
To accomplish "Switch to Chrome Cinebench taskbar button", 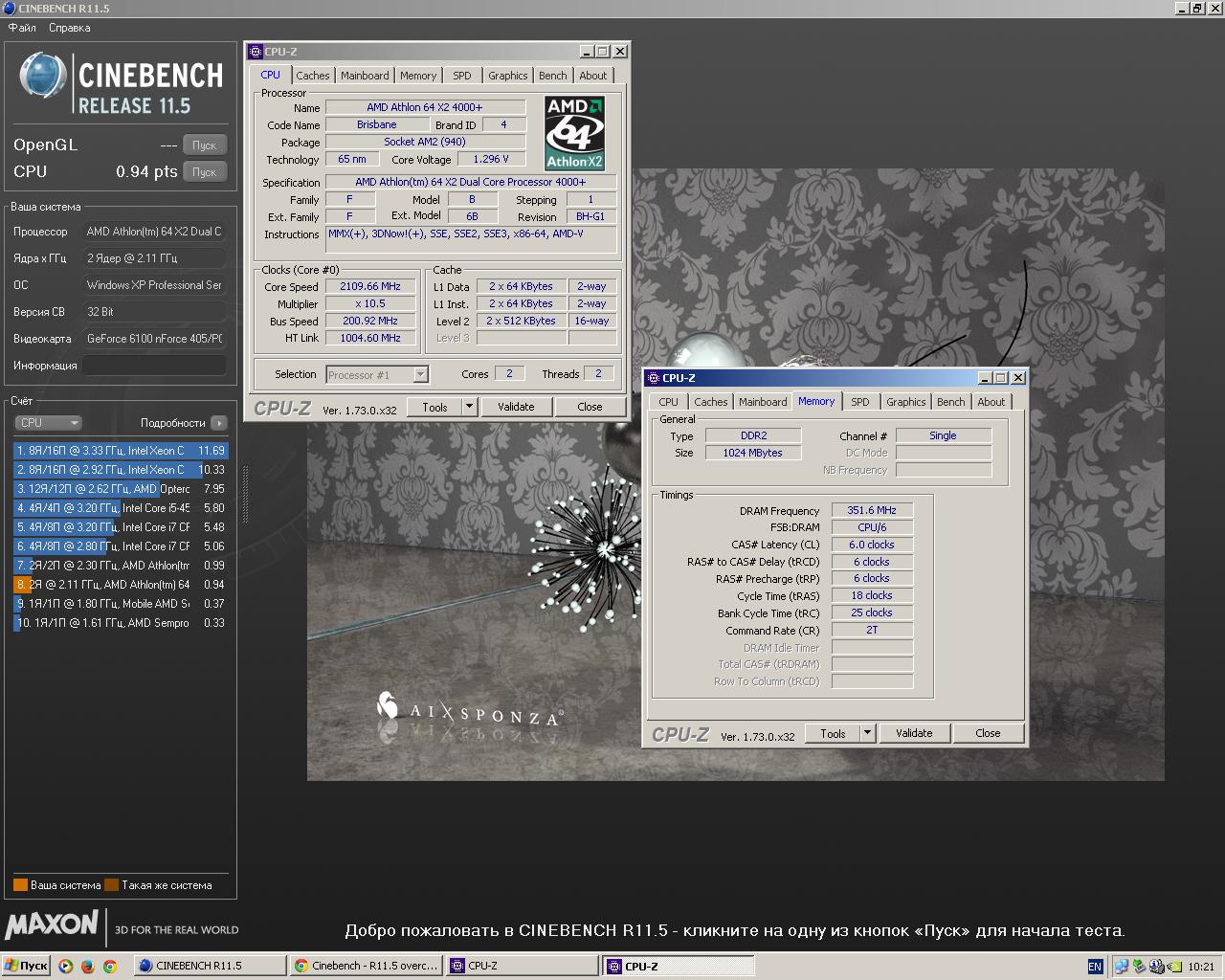I will 366,967.
